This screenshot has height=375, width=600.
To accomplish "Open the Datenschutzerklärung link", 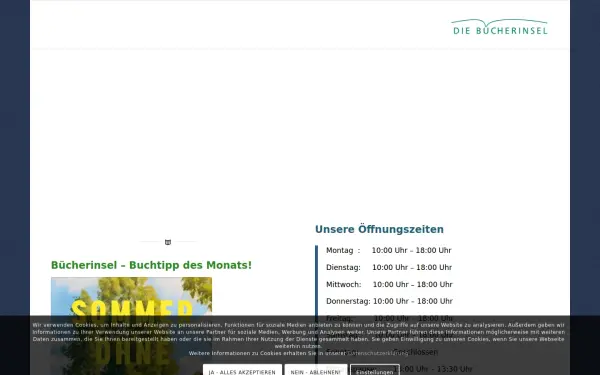I will tap(377, 353).
